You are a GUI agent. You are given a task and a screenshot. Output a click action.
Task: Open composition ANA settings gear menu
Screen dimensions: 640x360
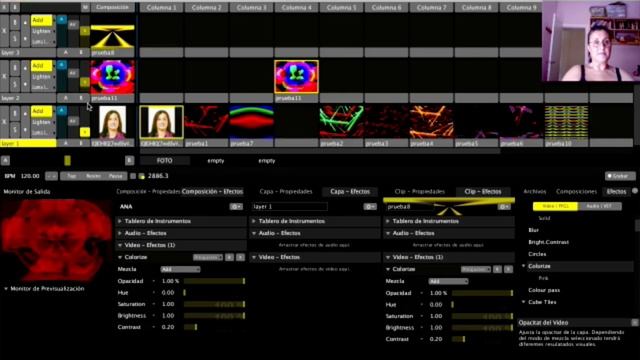236,207
